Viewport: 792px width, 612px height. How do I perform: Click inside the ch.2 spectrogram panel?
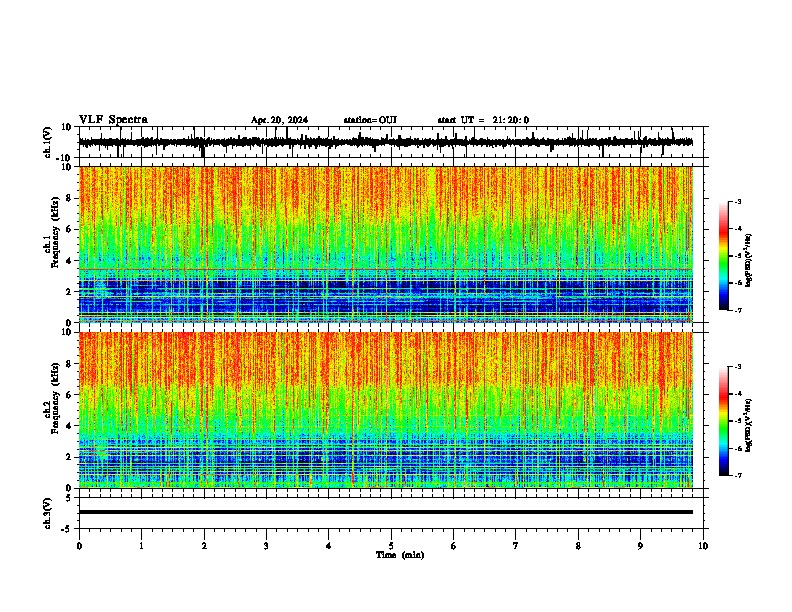point(386,410)
